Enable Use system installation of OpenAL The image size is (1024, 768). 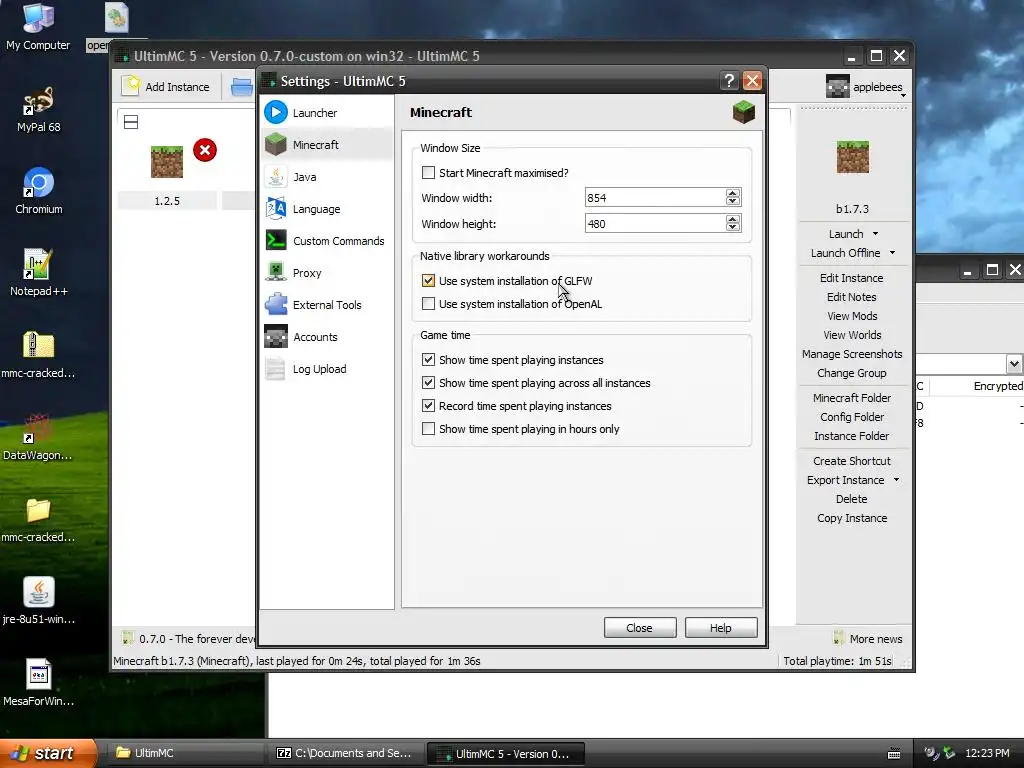pos(428,304)
